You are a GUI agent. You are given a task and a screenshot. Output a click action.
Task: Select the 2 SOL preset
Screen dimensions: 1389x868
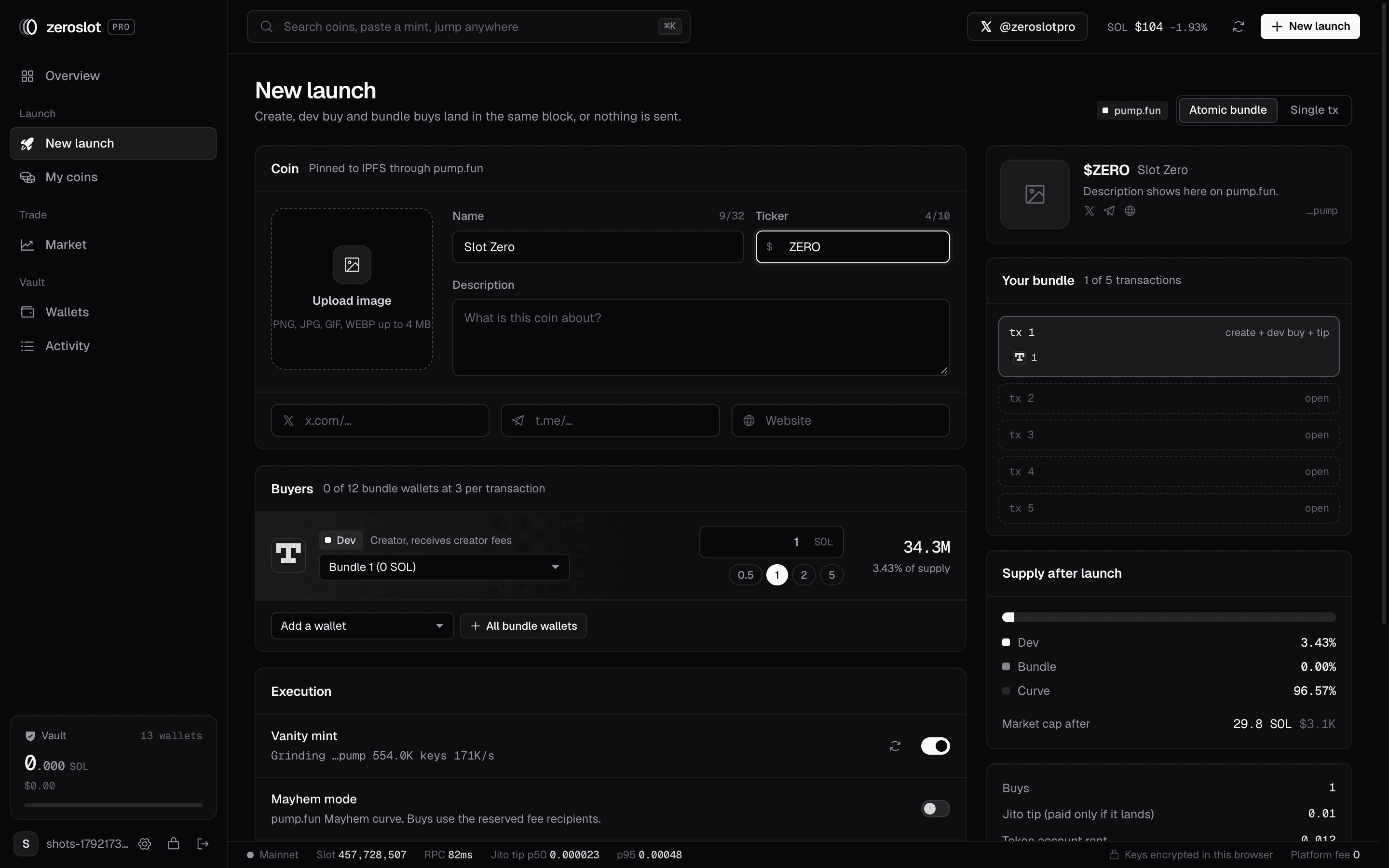803,575
